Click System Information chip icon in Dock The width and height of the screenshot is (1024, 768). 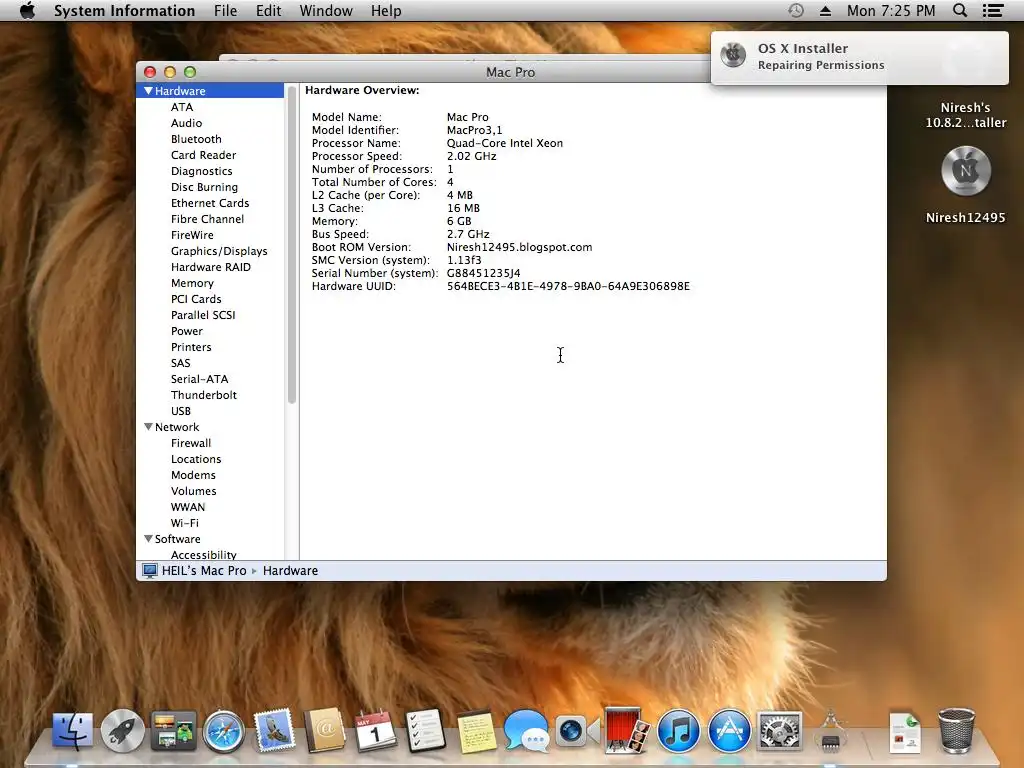[x=830, y=731]
